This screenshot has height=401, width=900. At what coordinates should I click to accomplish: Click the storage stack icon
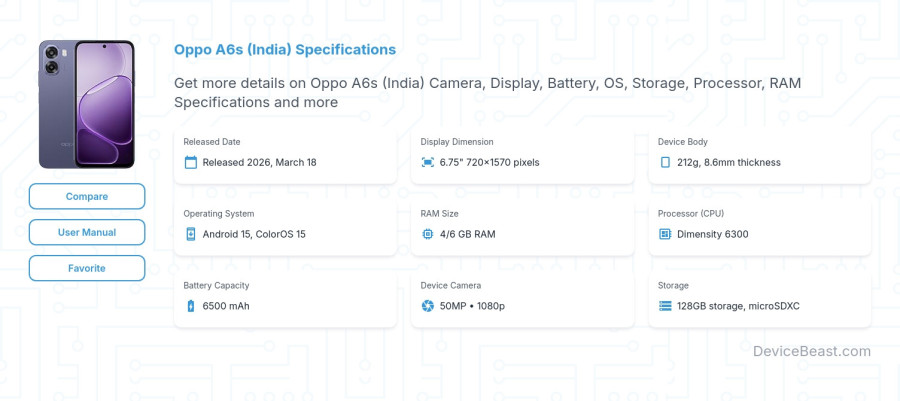coord(665,306)
